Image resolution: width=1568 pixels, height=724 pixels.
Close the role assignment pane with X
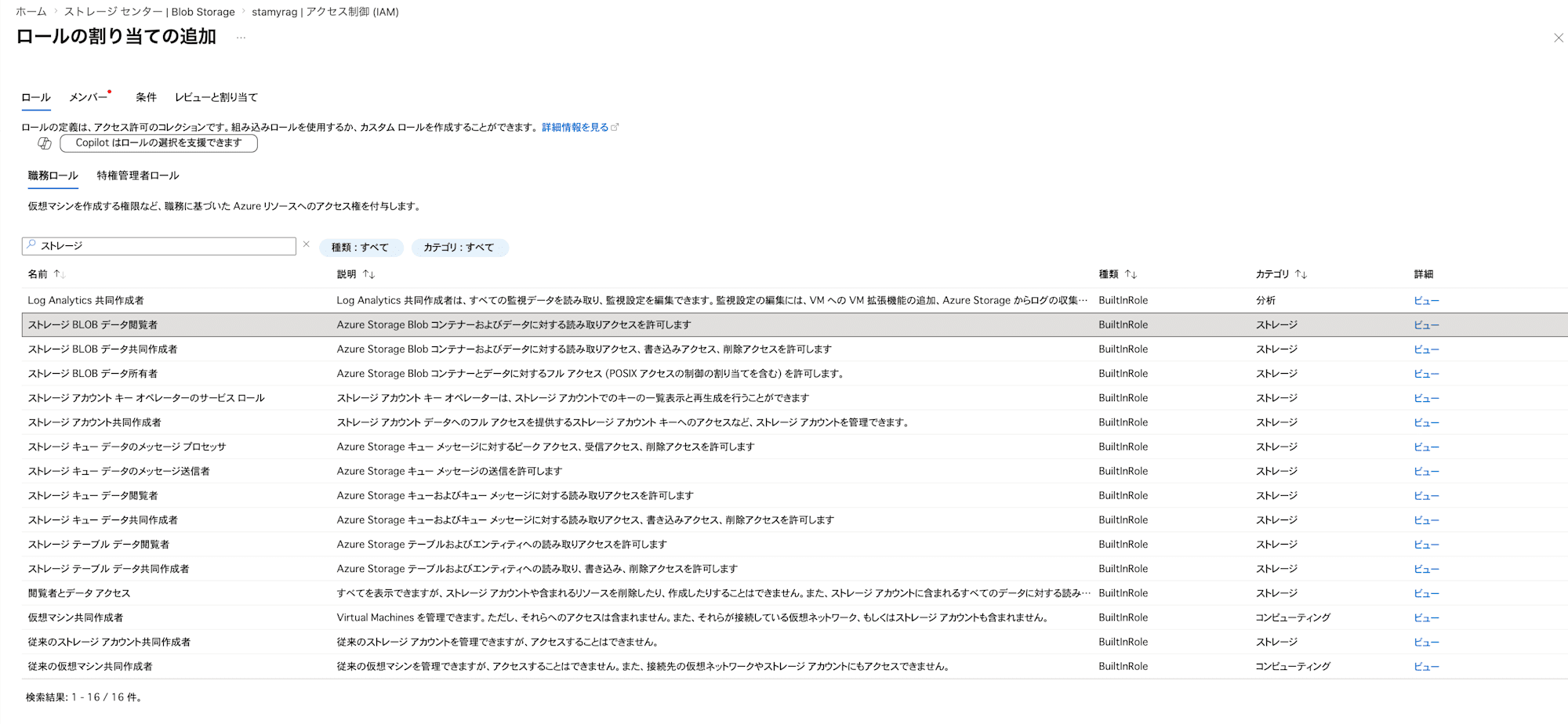pos(1559,38)
